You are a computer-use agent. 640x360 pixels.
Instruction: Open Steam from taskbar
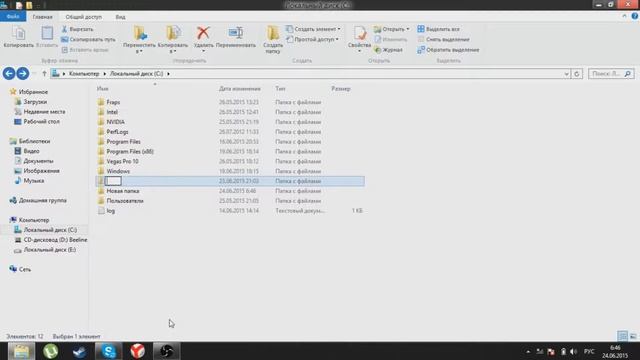pyautogui.click(x=79, y=351)
